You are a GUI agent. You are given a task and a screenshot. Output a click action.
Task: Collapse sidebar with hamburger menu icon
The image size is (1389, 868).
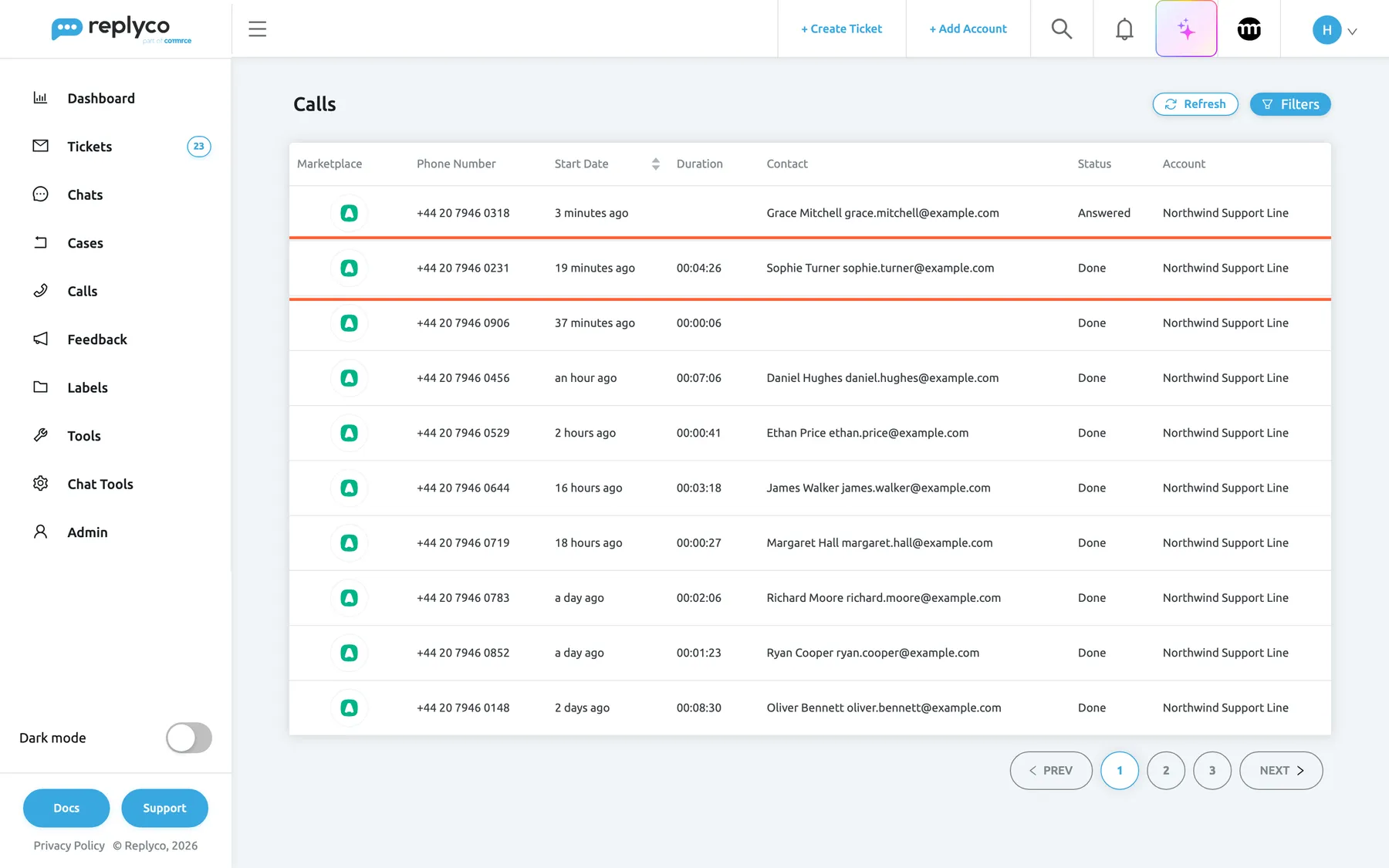[257, 29]
